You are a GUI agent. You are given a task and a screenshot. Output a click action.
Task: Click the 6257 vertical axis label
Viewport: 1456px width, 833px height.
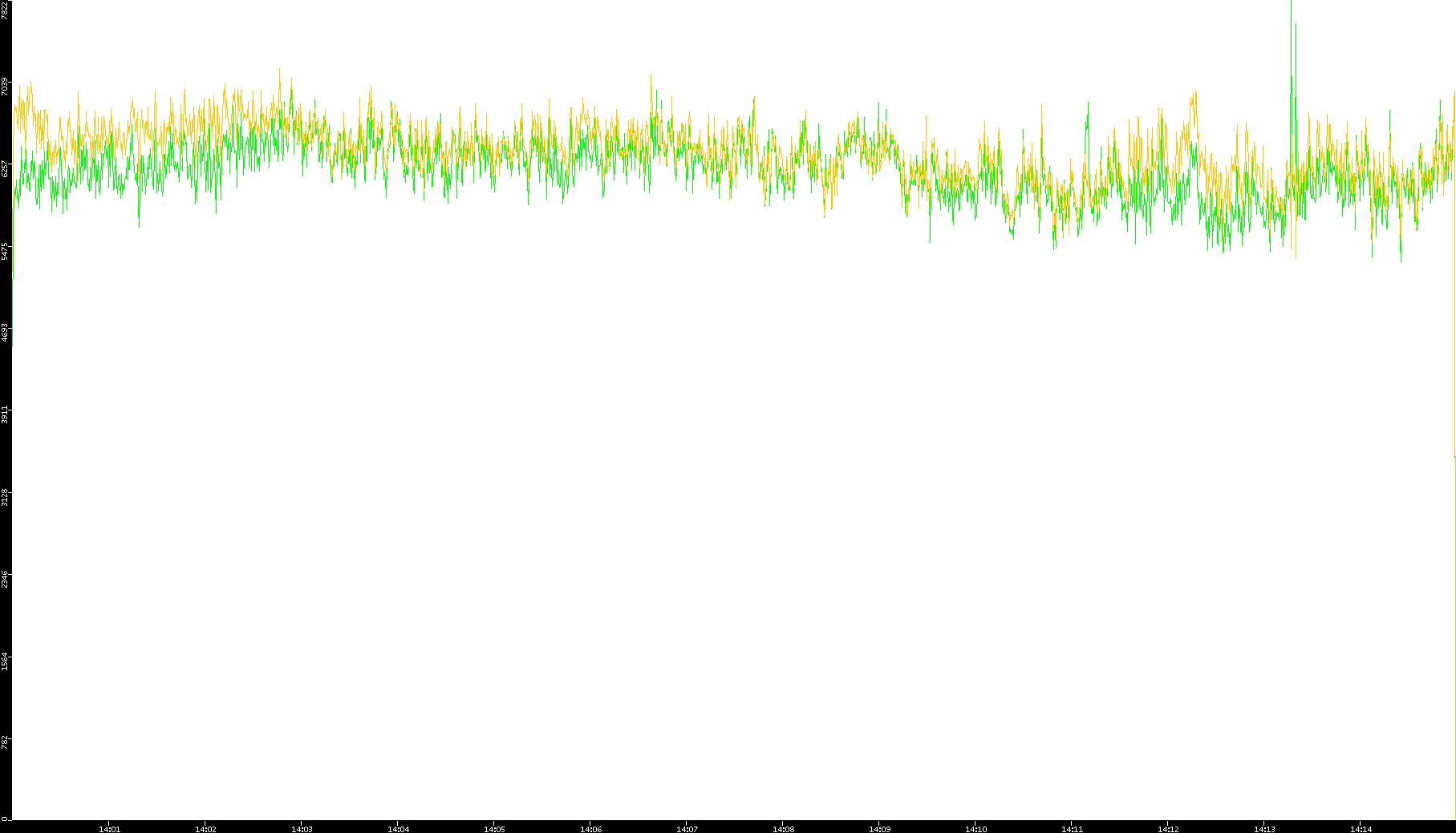pyautogui.click(x=6, y=168)
